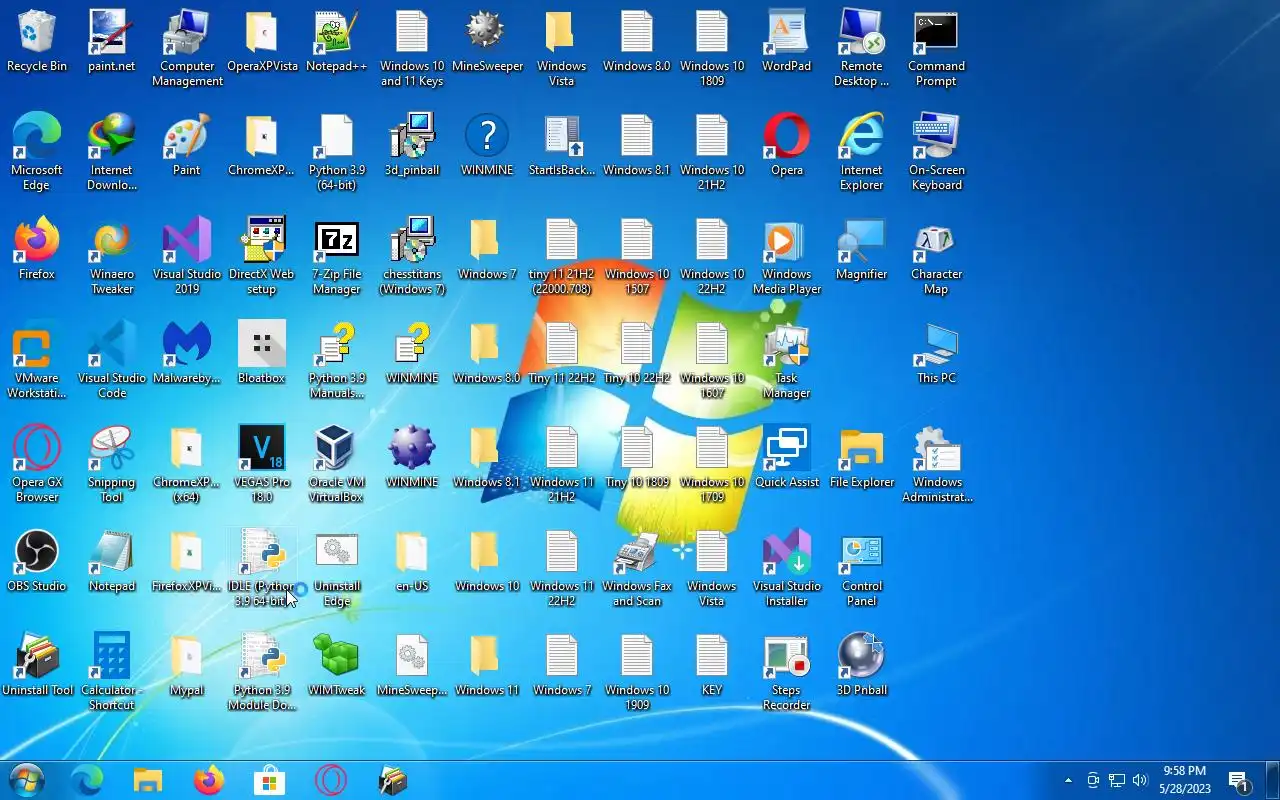Viewport: 1280px width, 800px height.
Task: Select the paint.net desktop shortcut
Action: coord(112,42)
